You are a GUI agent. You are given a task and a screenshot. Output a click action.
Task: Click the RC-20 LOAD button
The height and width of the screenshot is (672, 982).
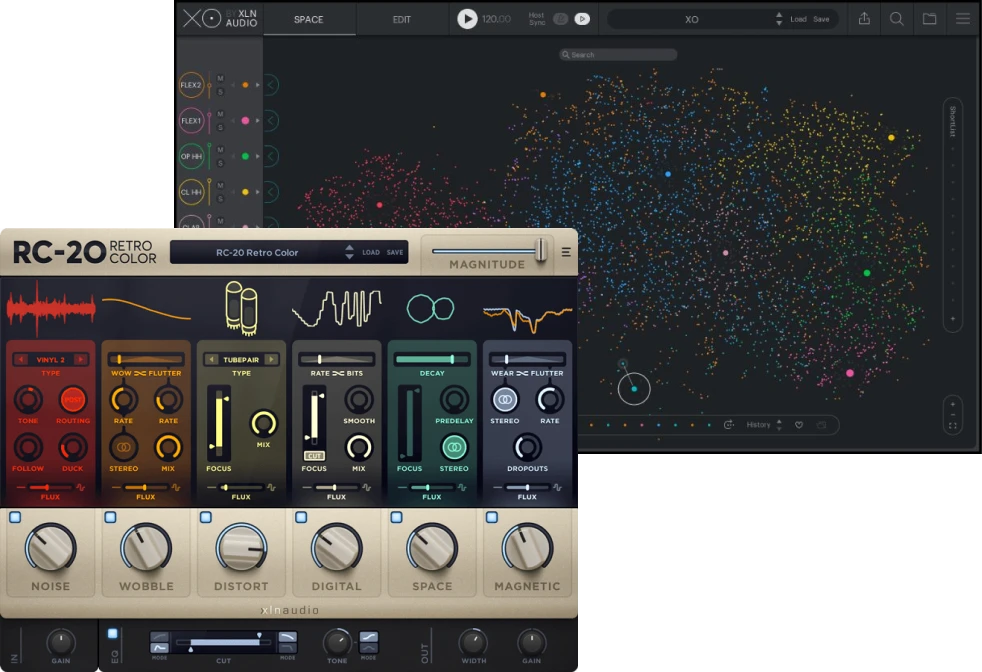coord(371,253)
